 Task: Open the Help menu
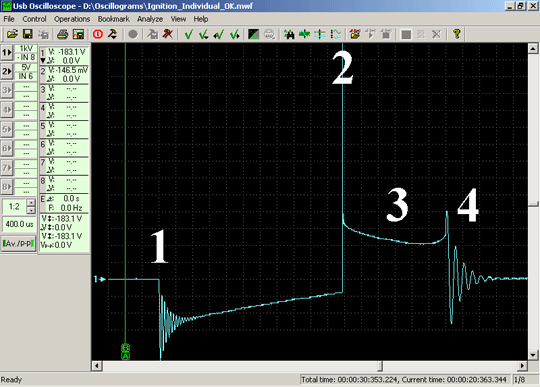pyautogui.click(x=201, y=19)
